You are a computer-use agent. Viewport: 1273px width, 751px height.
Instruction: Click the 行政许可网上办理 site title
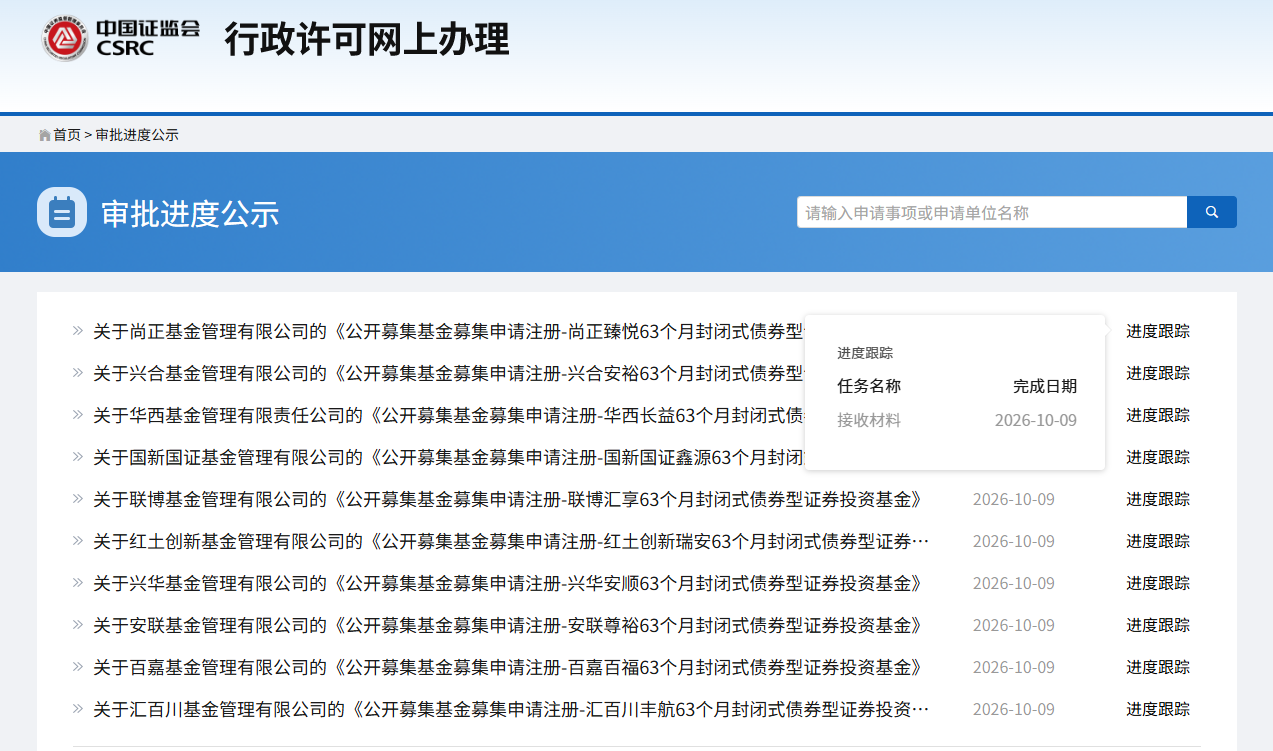367,39
